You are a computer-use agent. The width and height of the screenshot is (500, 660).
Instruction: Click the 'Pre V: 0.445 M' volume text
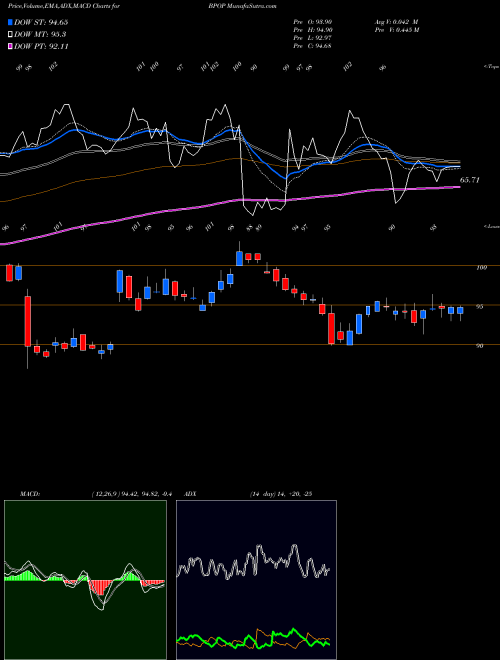(x=398, y=30)
